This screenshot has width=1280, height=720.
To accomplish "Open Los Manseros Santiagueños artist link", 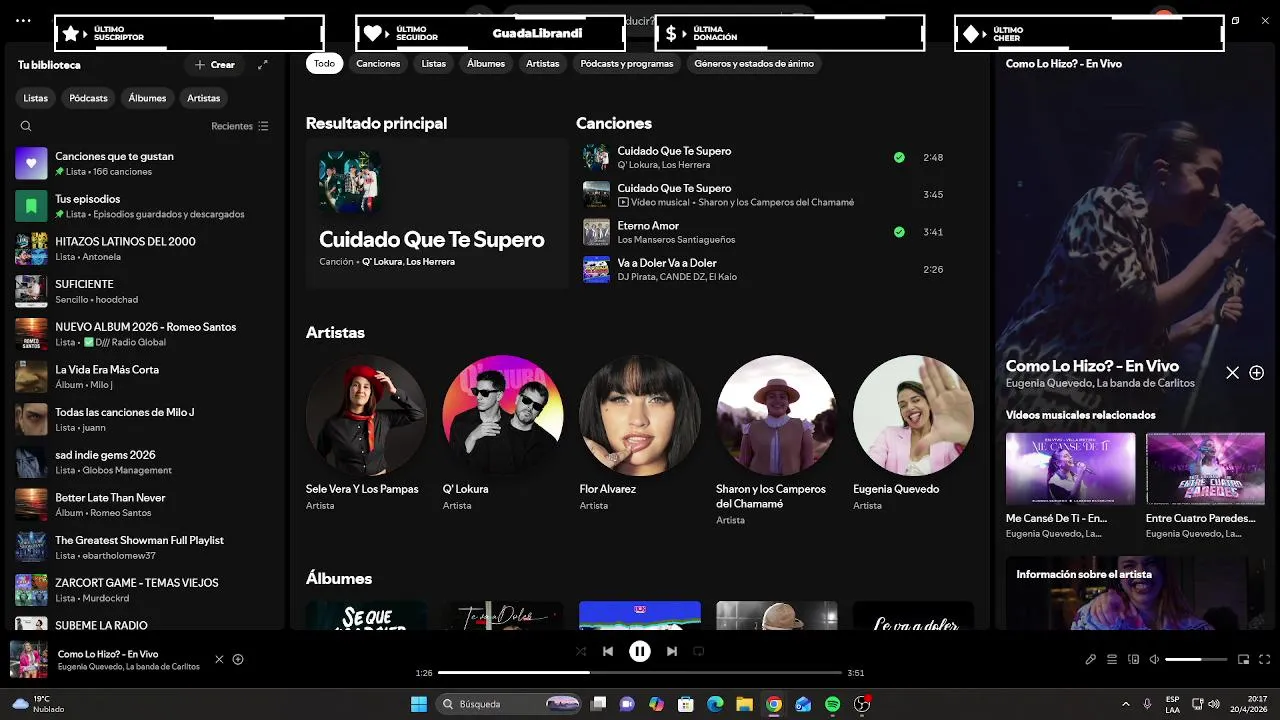I will [x=676, y=240].
